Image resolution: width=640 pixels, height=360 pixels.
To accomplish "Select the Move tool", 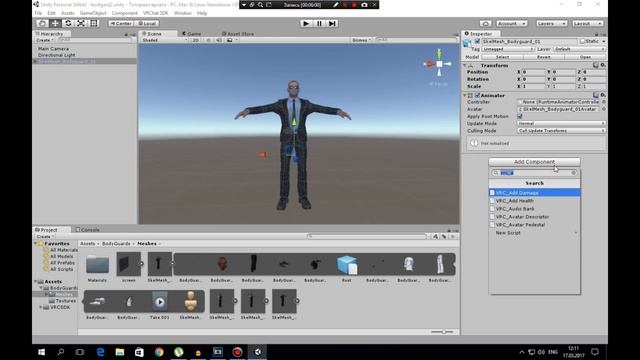I will click(55, 23).
